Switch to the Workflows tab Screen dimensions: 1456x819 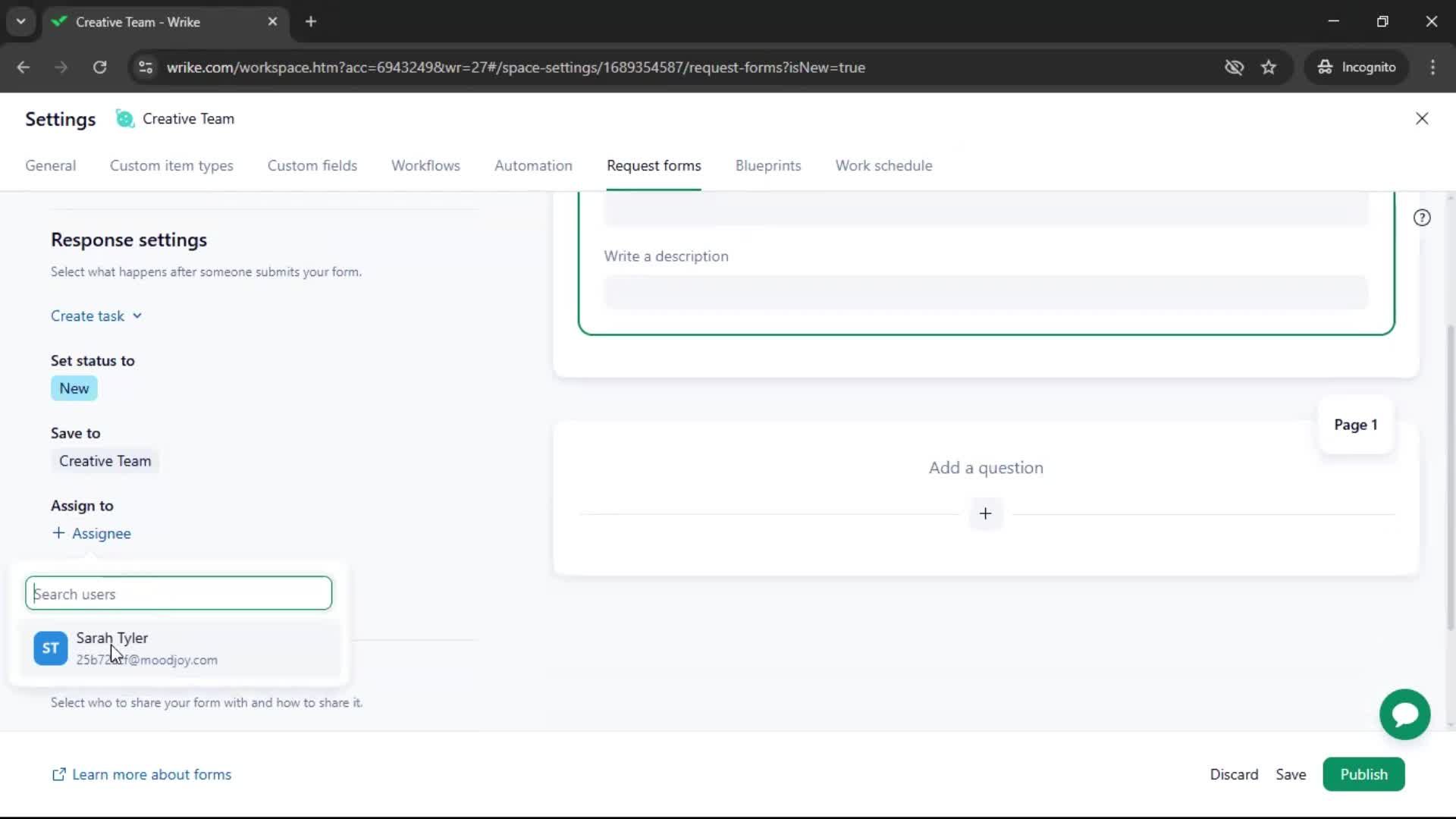click(x=425, y=165)
